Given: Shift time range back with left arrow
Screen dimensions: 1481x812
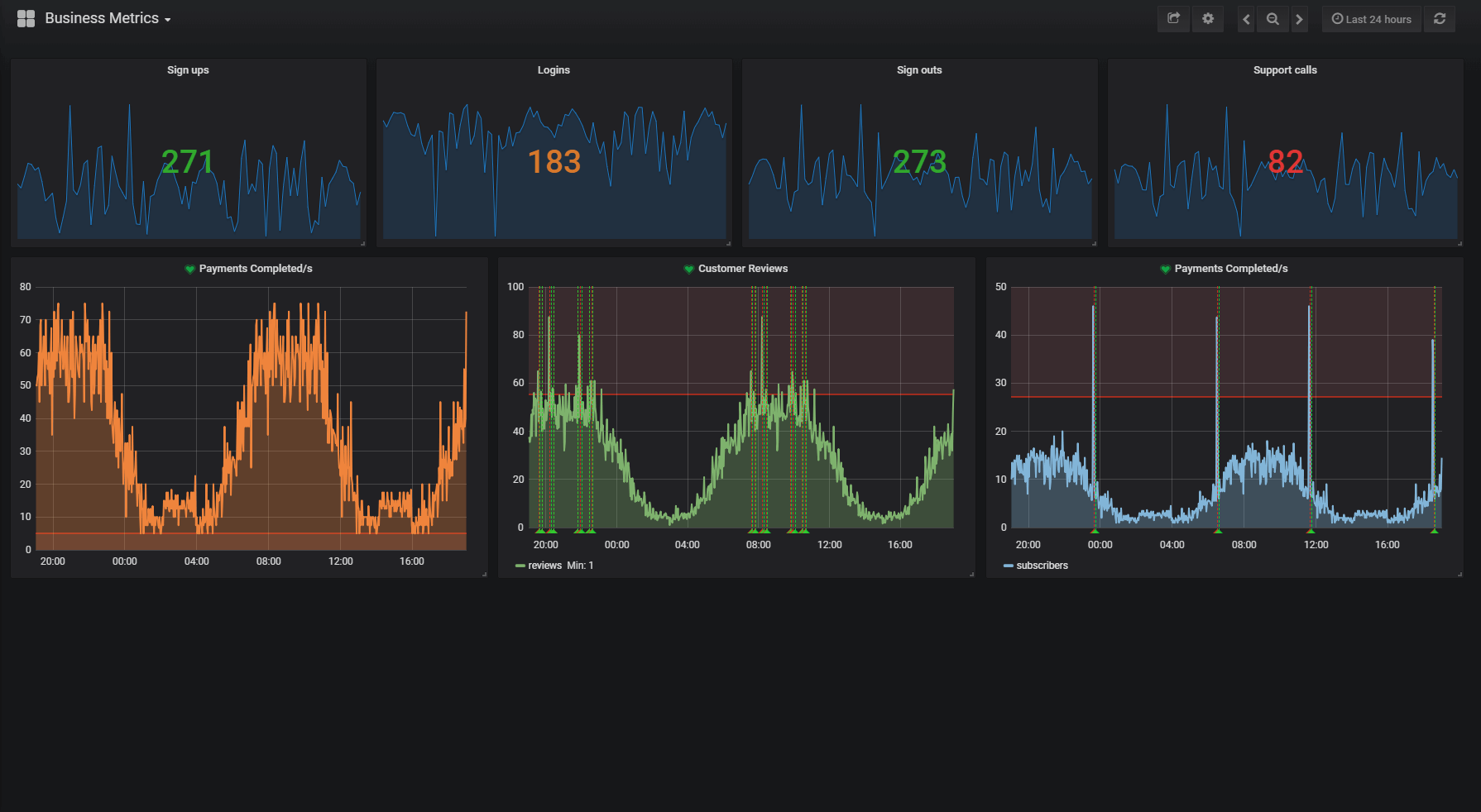Looking at the screenshot, I should [1246, 19].
